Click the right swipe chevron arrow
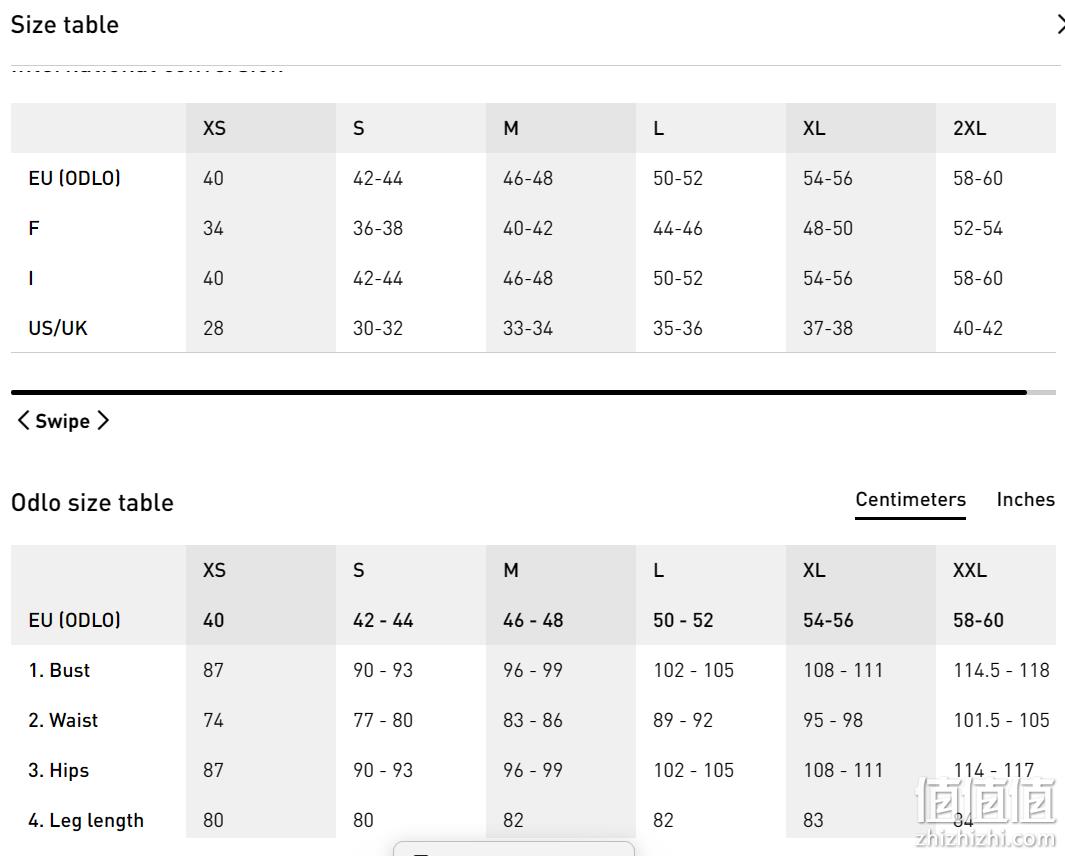The image size is (1065, 856). 103,421
